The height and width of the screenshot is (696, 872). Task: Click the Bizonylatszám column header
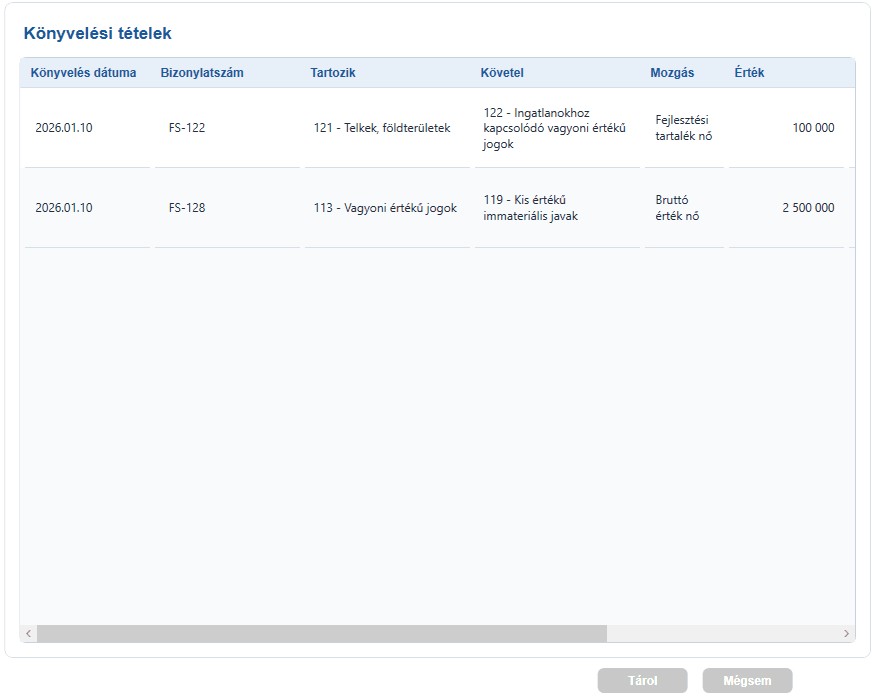pyautogui.click(x=202, y=73)
